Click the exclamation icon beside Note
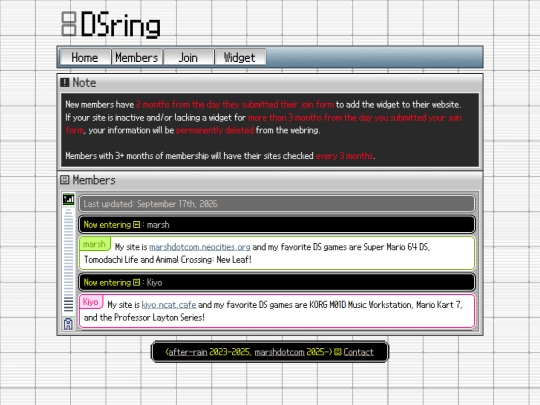540x405 pixels. [x=65, y=83]
